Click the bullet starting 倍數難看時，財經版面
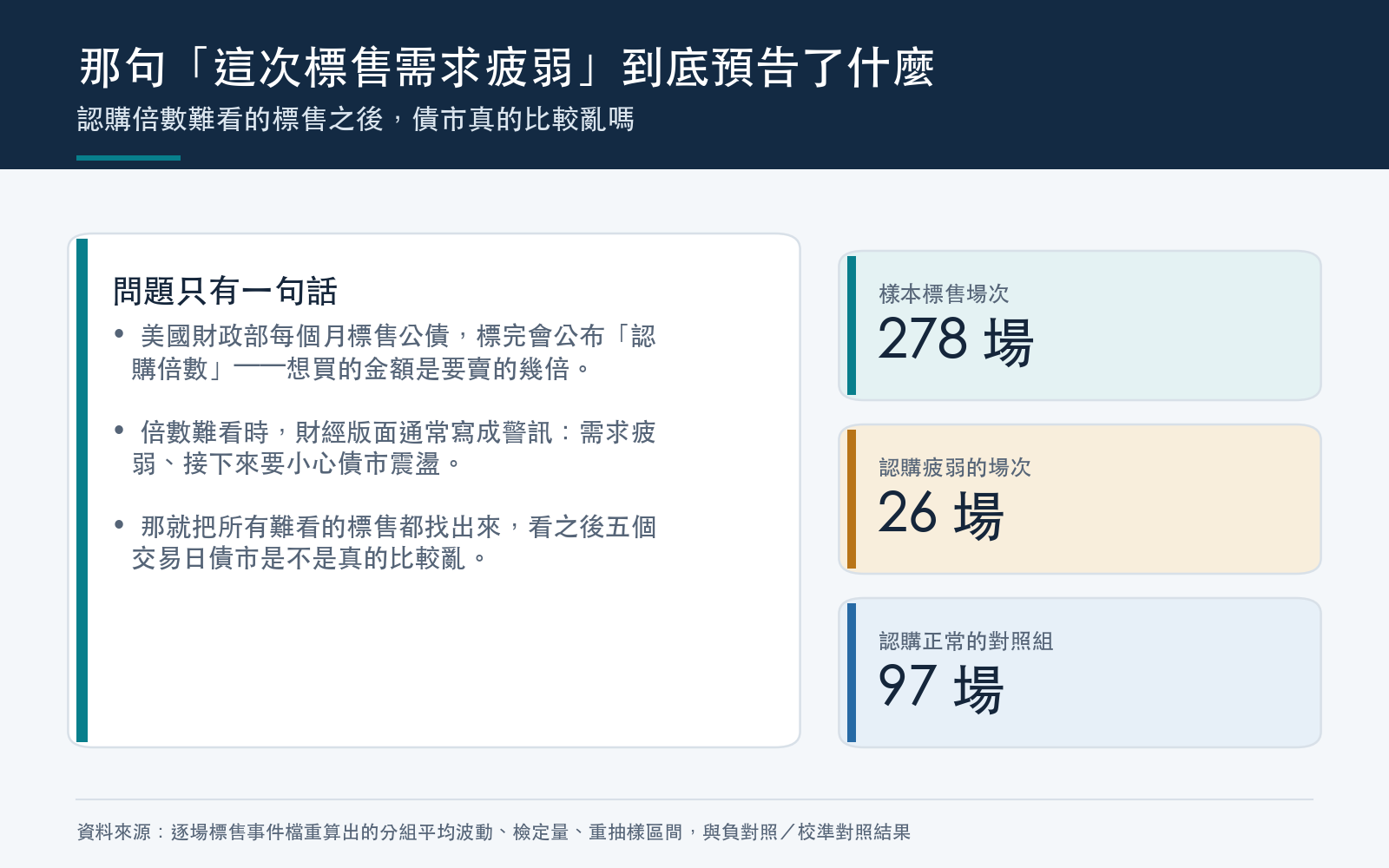Viewport: 1389px width, 868px height. point(385,448)
